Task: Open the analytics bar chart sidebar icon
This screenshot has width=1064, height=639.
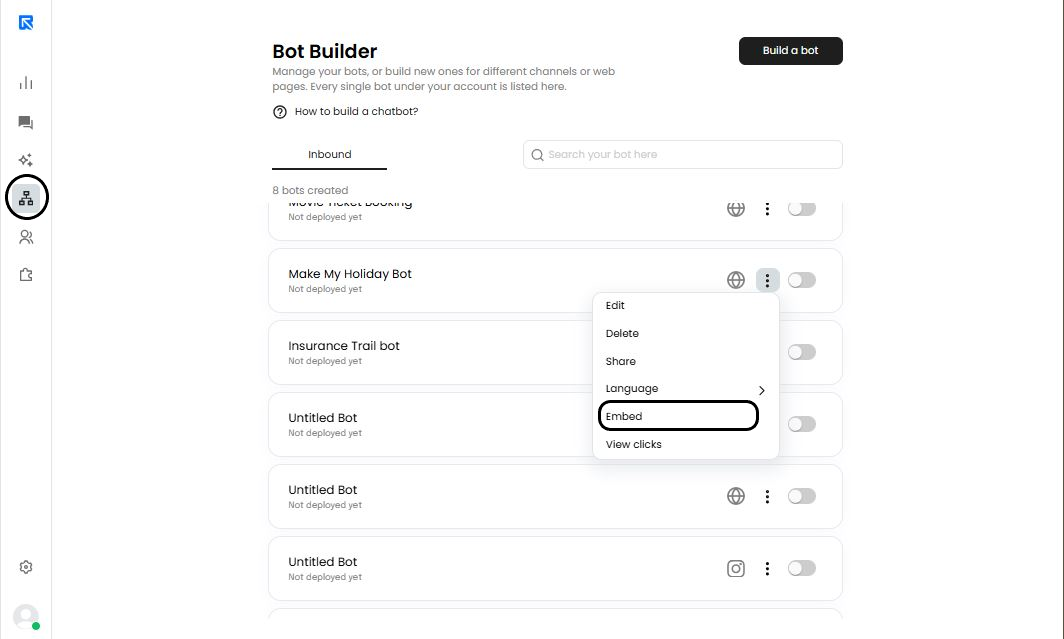Action: pos(26,83)
